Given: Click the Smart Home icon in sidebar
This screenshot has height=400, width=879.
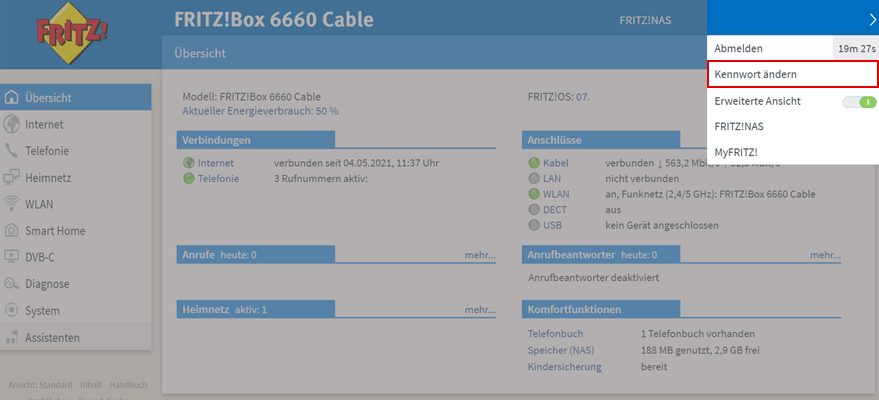Looking at the screenshot, I should click(12, 231).
